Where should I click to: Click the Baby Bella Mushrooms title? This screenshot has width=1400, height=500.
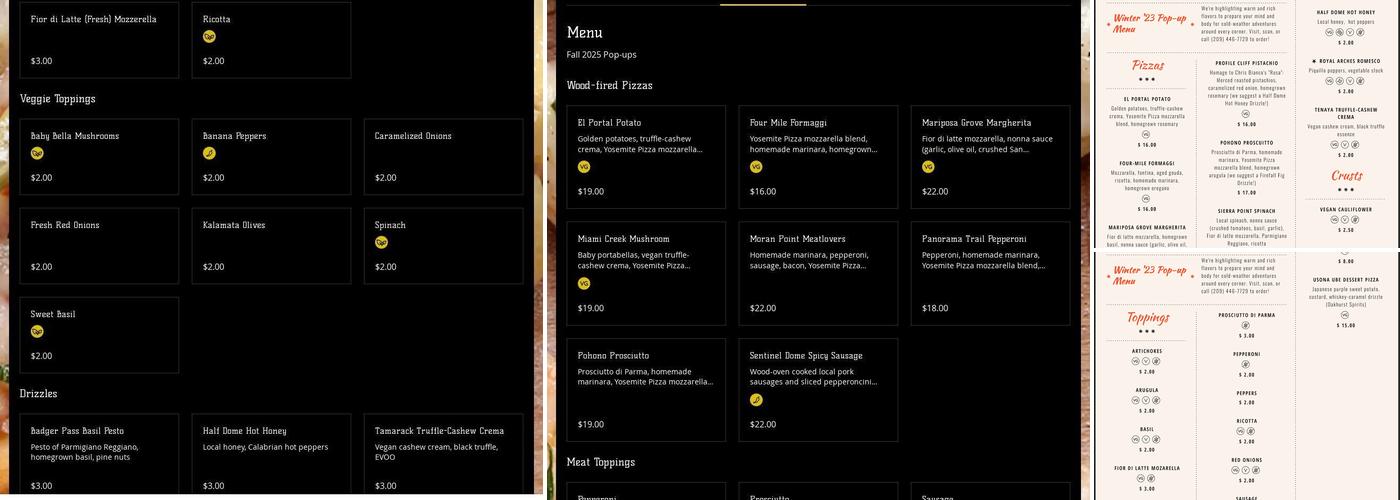click(x=75, y=136)
